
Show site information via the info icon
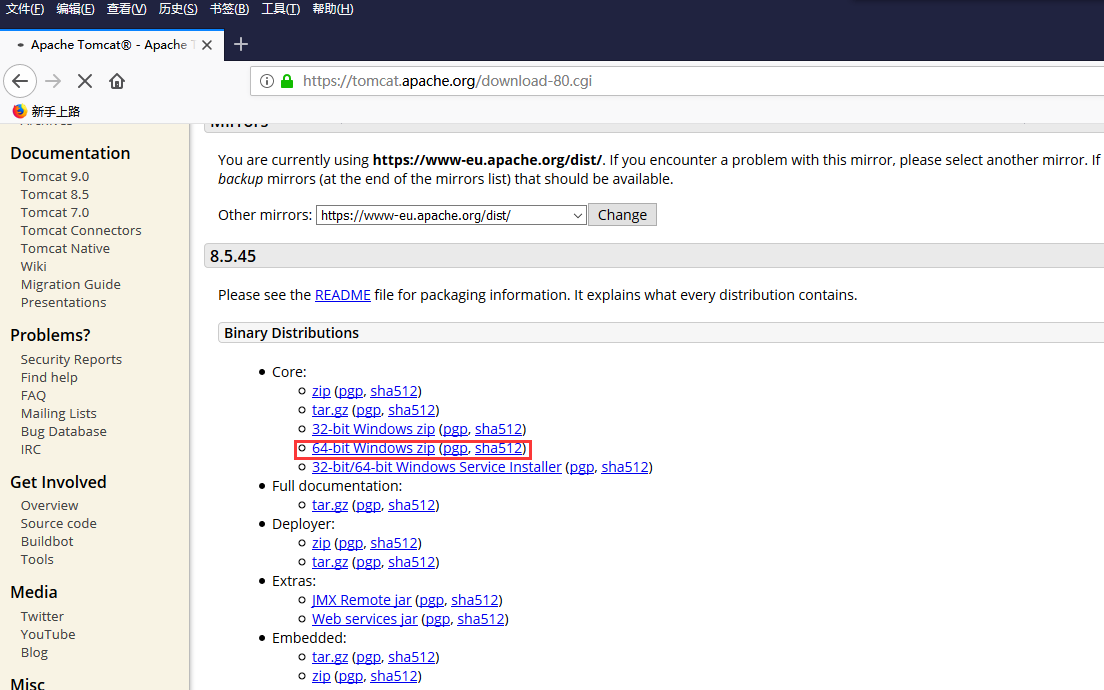[x=267, y=81]
